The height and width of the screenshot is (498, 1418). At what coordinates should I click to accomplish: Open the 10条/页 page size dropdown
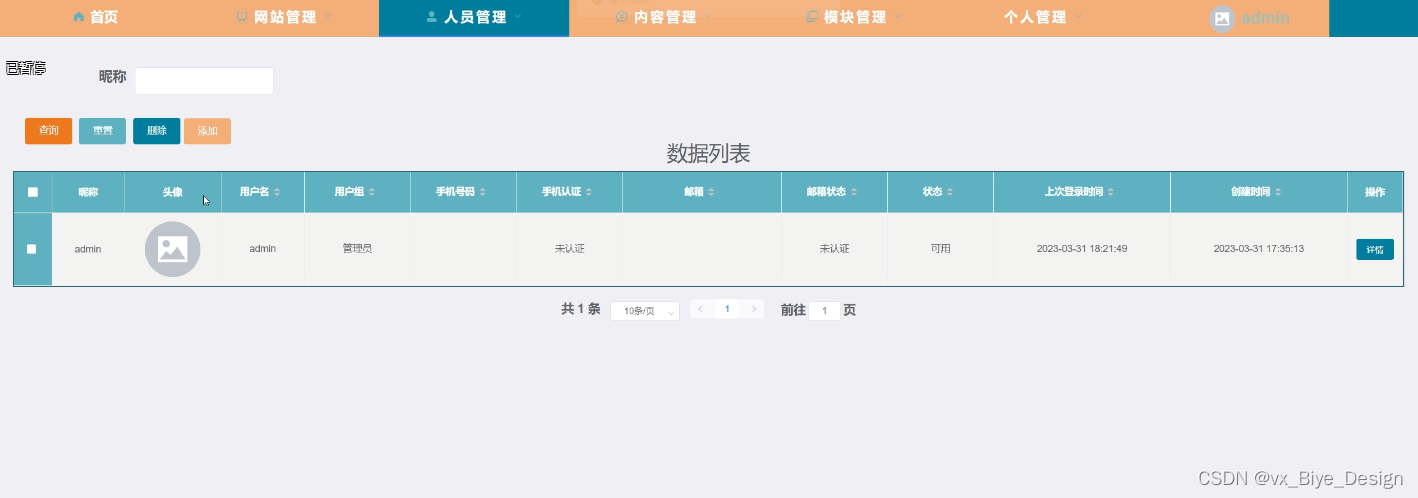645,311
